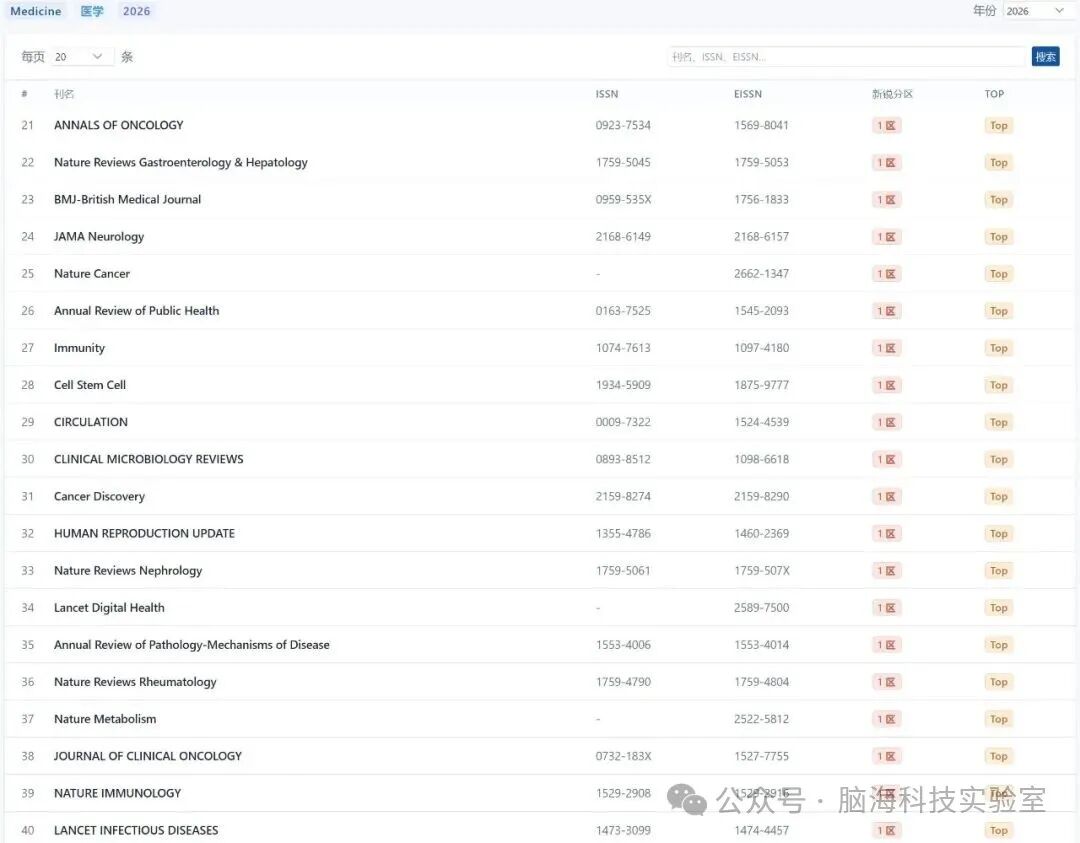Click the Cell Stem Cell journal name

point(90,385)
